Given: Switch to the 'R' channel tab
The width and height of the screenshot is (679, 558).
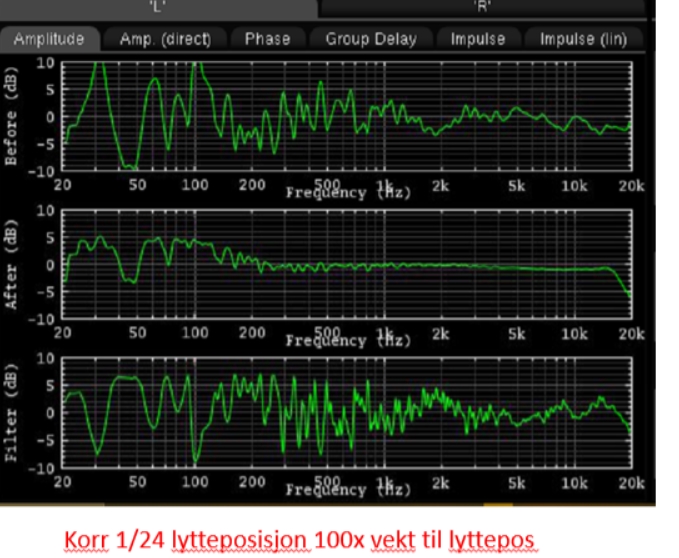Looking at the screenshot, I should point(482,8).
